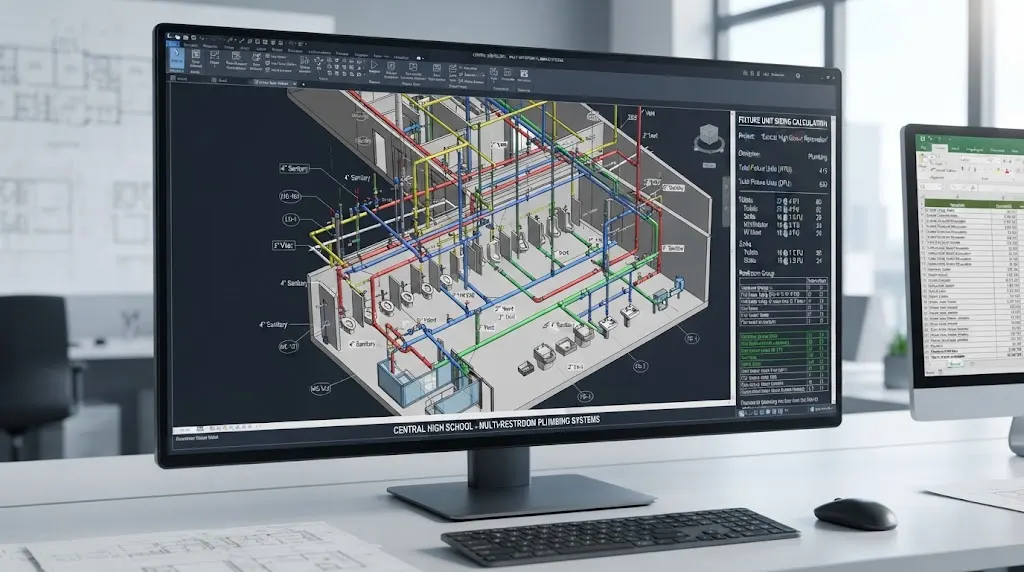Select the highlighted arrow tool in ribbon
Image resolution: width=1024 pixels, height=572 pixels.
(177, 60)
